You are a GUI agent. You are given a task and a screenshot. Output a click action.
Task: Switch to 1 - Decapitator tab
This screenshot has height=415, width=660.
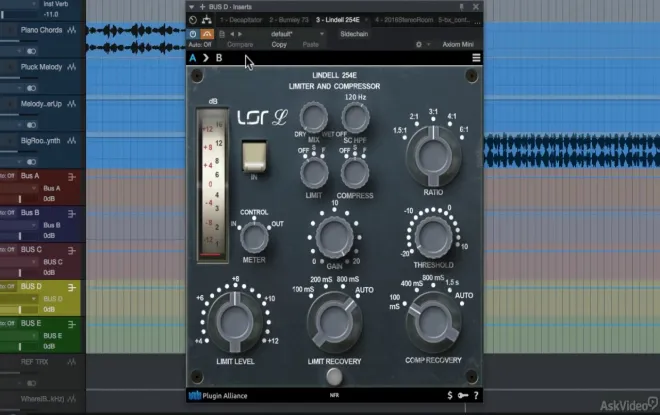click(241, 20)
